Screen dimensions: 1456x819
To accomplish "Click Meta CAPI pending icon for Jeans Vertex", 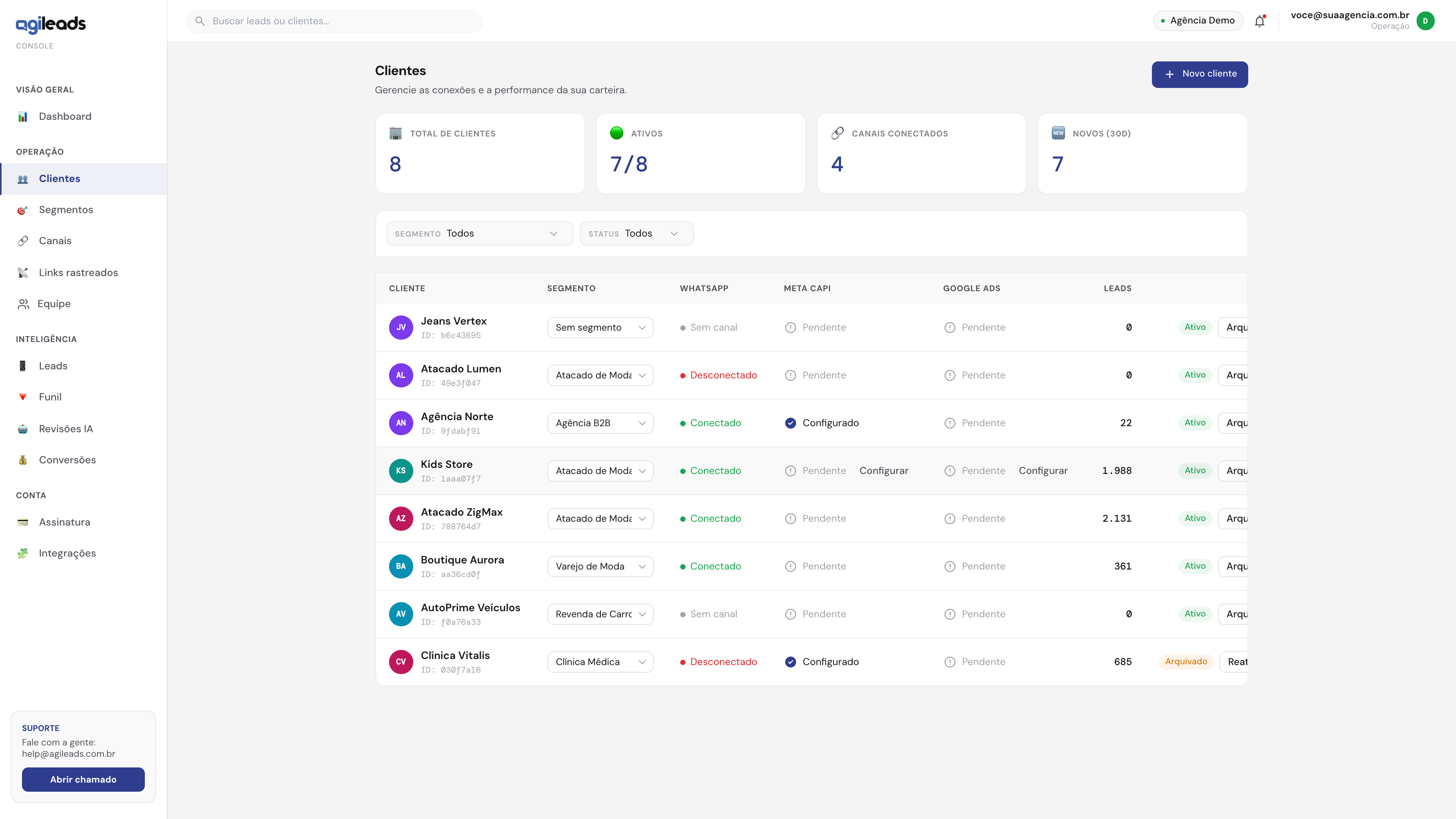I will tap(790, 327).
